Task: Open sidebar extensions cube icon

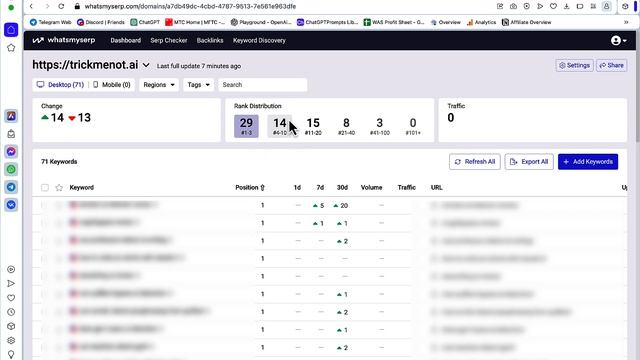Action: [x=11, y=326]
